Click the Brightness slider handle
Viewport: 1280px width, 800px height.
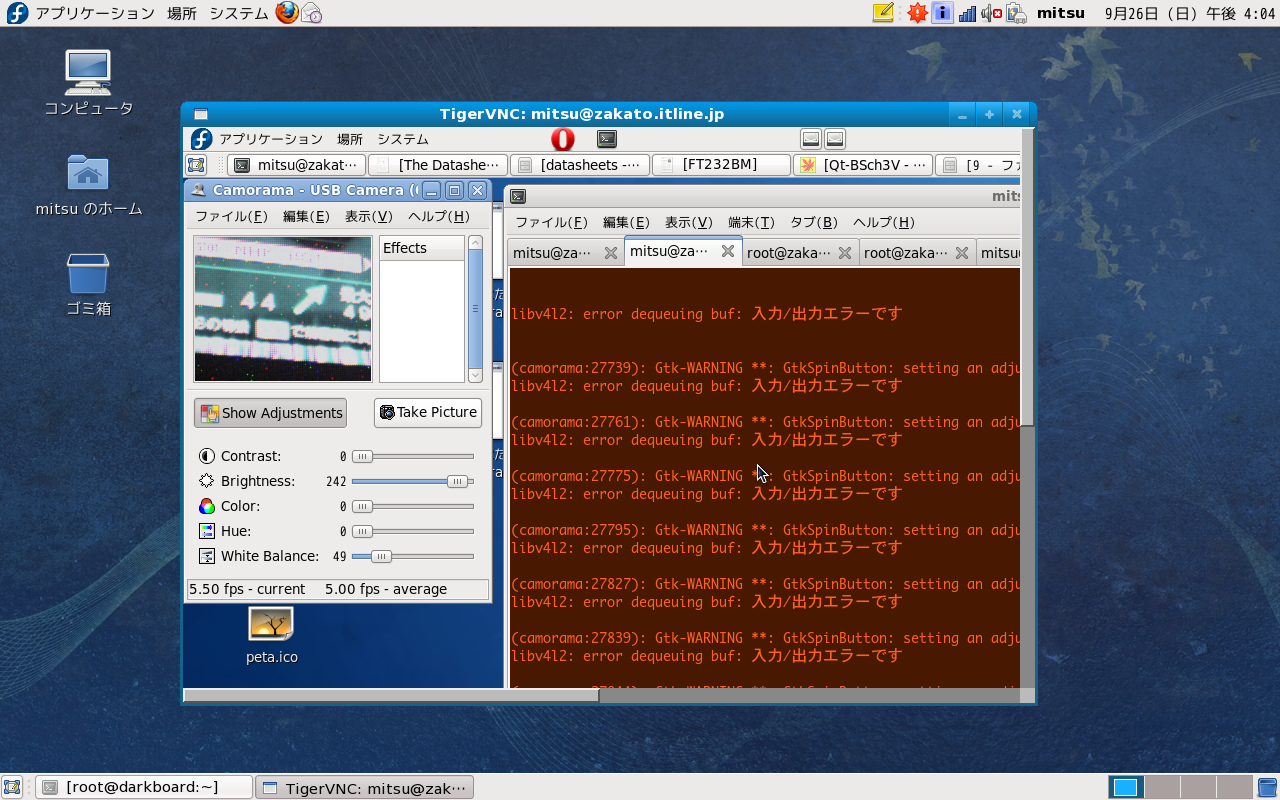457,481
